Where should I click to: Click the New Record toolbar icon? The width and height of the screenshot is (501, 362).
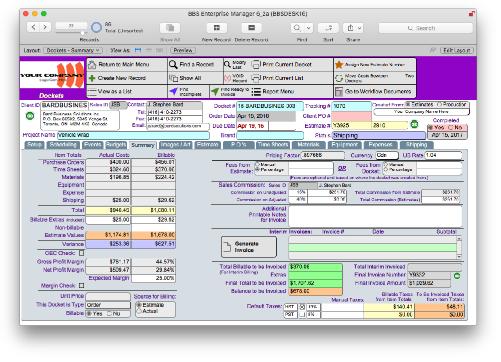pos(217,28)
